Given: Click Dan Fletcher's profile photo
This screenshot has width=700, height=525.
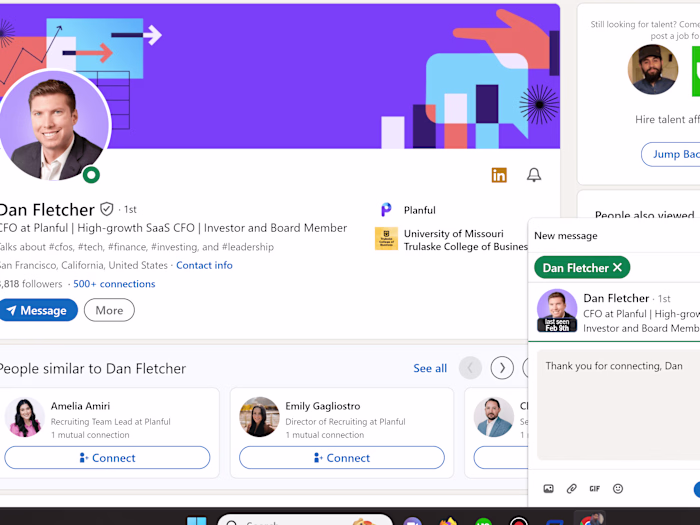Looking at the screenshot, I should pyautogui.click(x=54, y=125).
